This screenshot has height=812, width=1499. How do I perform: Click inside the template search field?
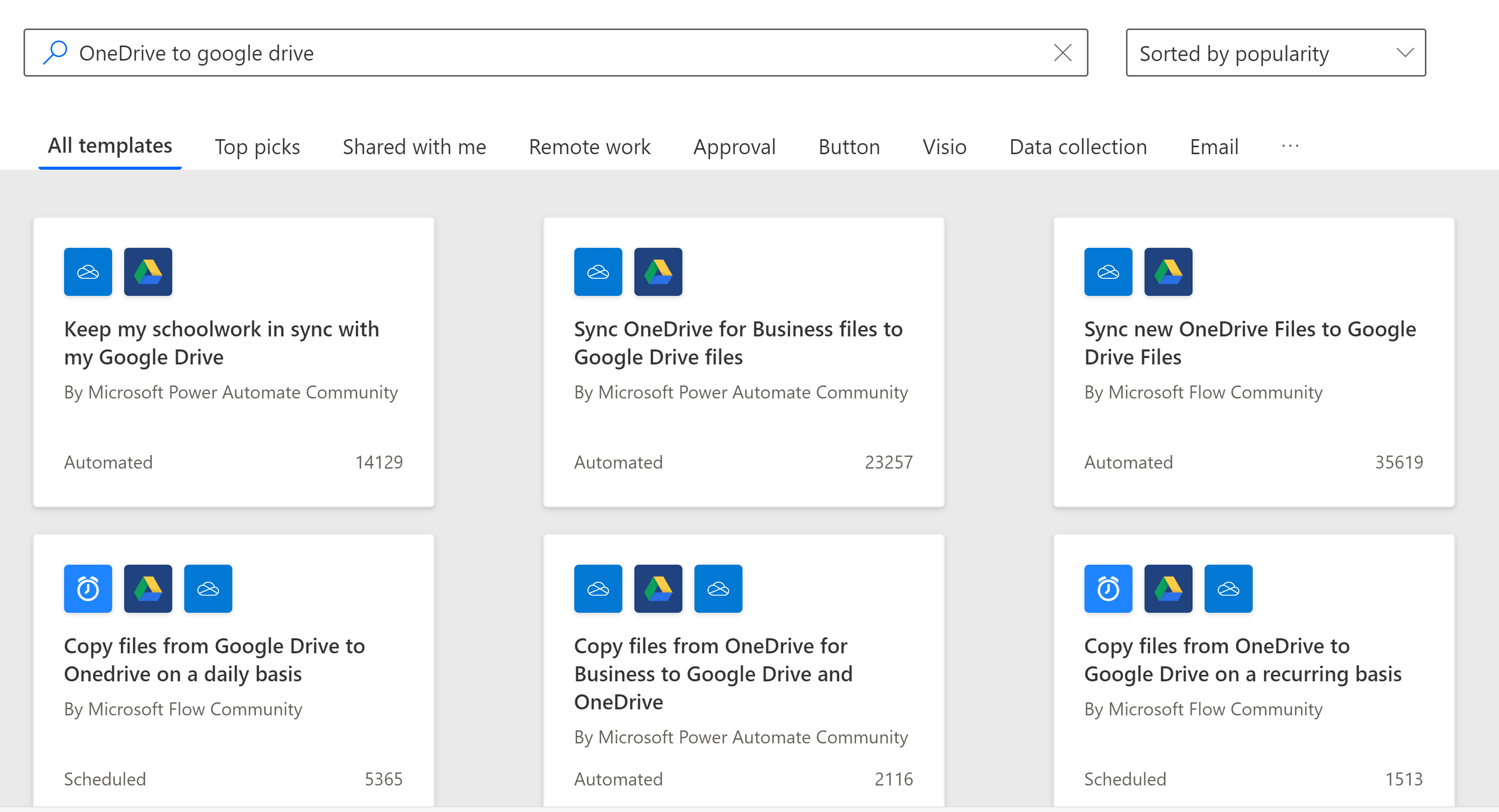(466, 53)
